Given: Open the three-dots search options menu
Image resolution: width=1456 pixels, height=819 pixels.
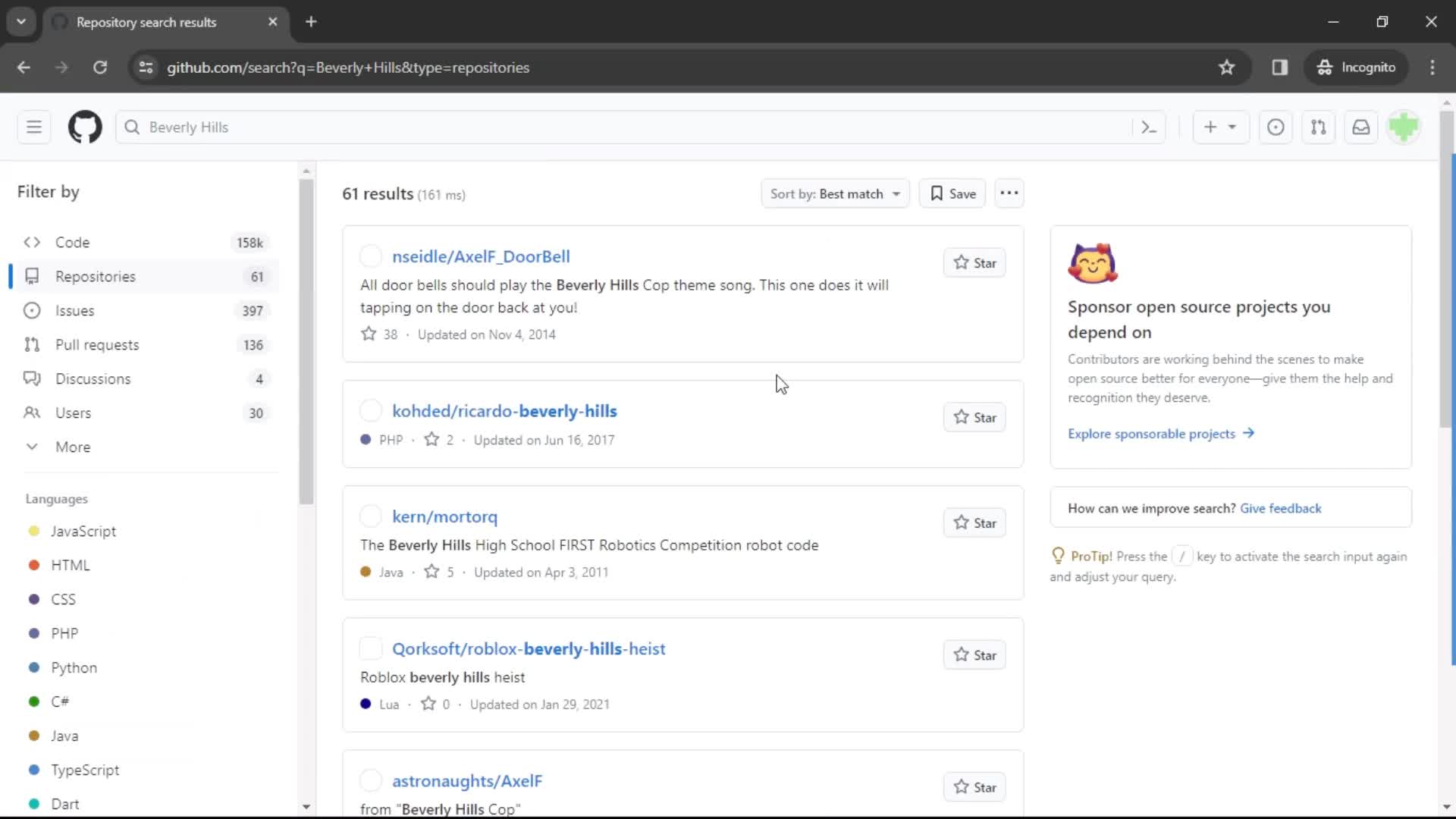Looking at the screenshot, I should pos(1009,193).
